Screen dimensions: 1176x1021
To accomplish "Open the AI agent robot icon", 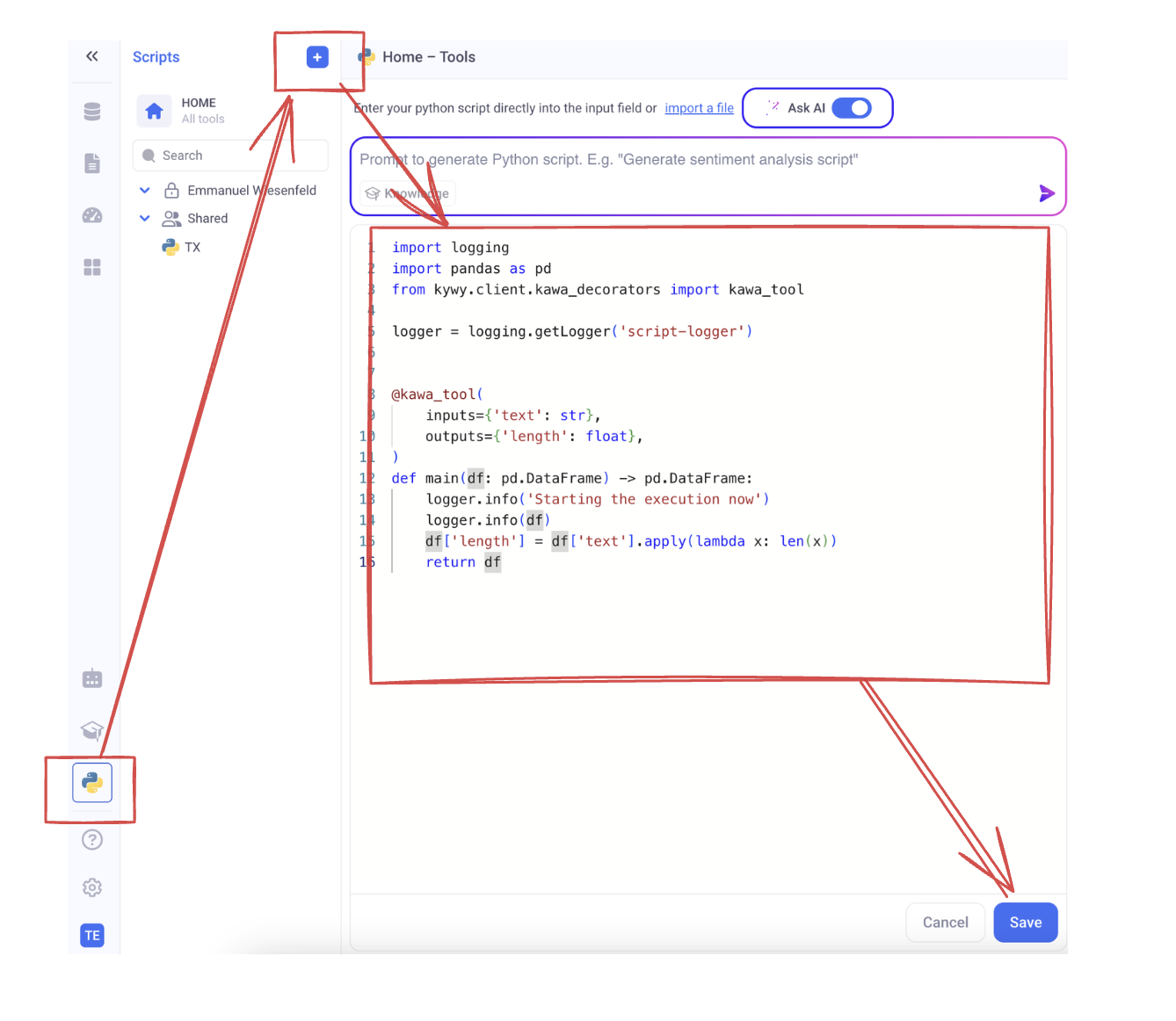I will pyautogui.click(x=92, y=678).
